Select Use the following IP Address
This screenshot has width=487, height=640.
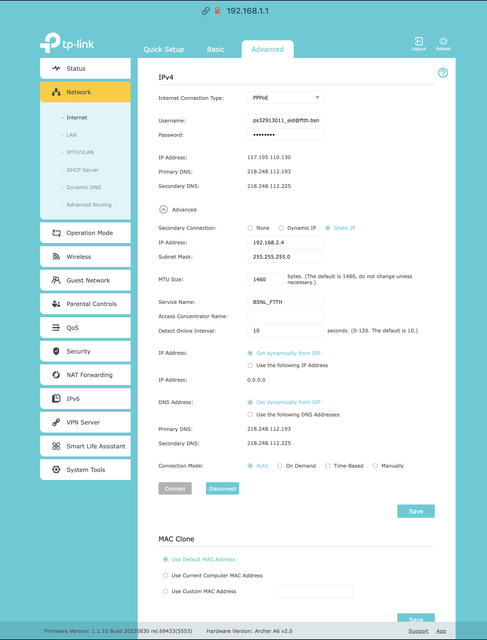click(250, 365)
